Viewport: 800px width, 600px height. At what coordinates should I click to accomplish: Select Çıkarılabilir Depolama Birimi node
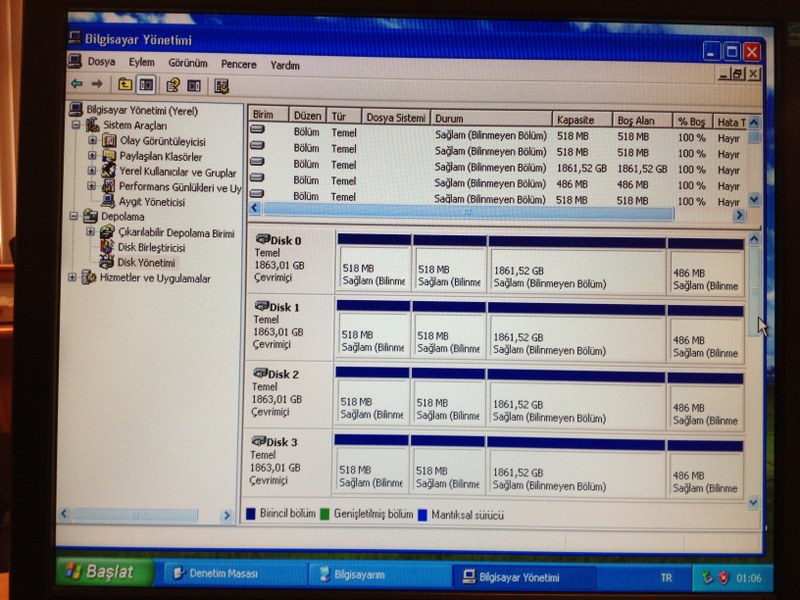tap(176, 233)
